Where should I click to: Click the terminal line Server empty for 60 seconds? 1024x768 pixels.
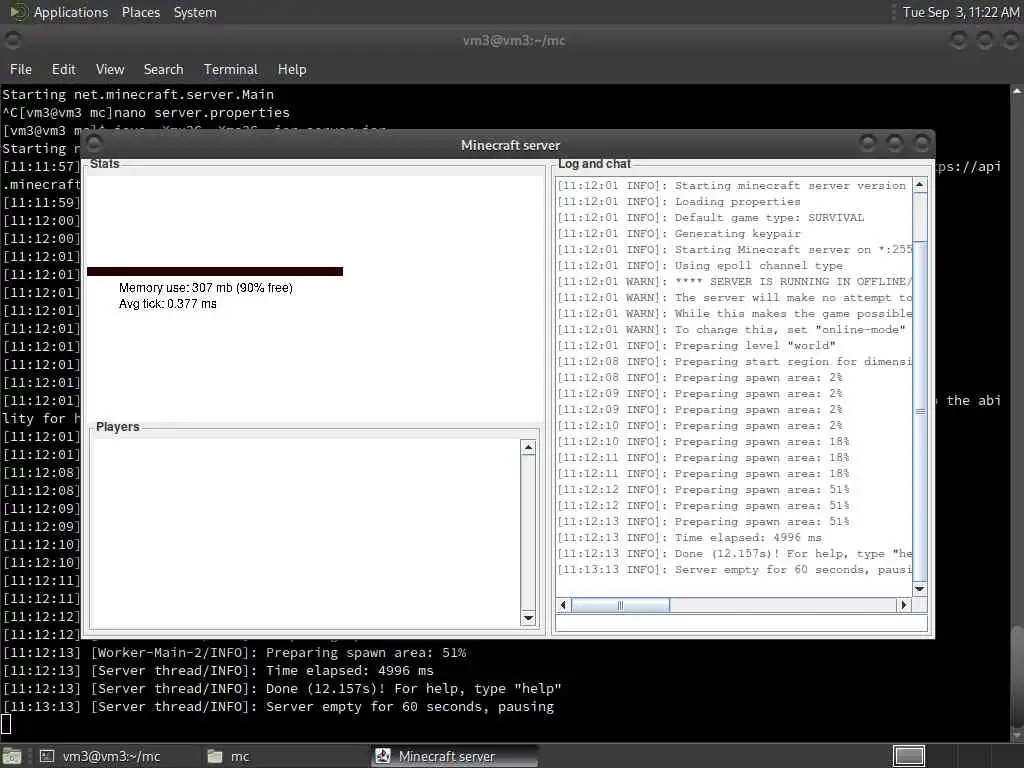[278, 707]
